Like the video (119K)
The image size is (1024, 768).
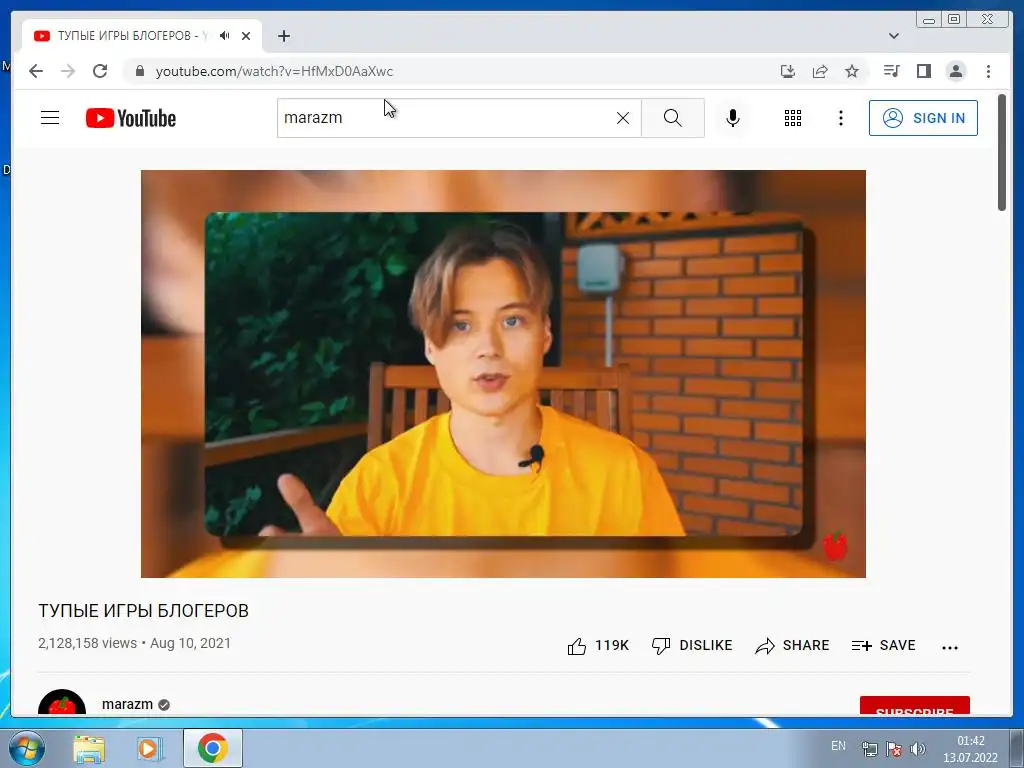click(x=598, y=646)
